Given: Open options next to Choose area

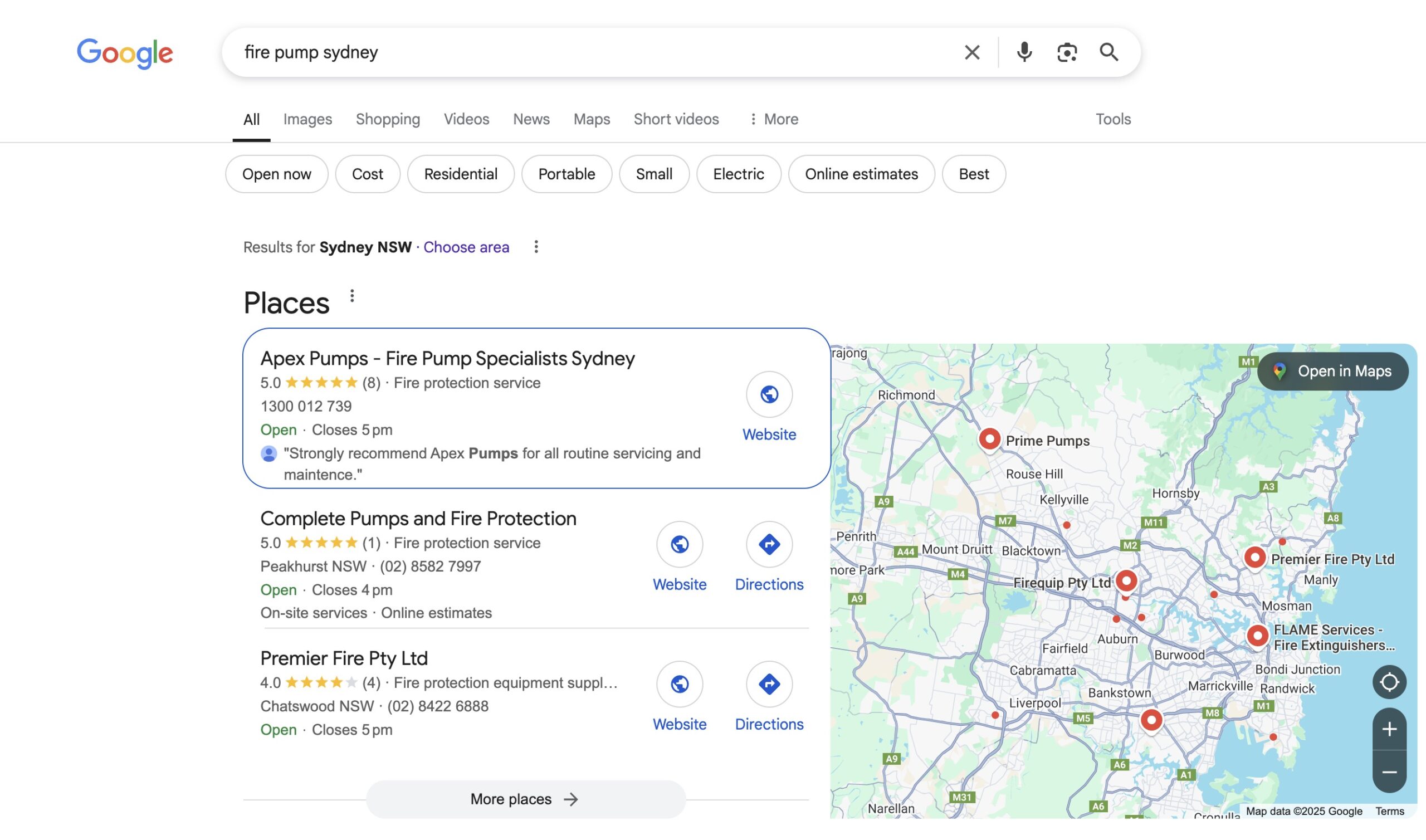Looking at the screenshot, I should [536, 247].
